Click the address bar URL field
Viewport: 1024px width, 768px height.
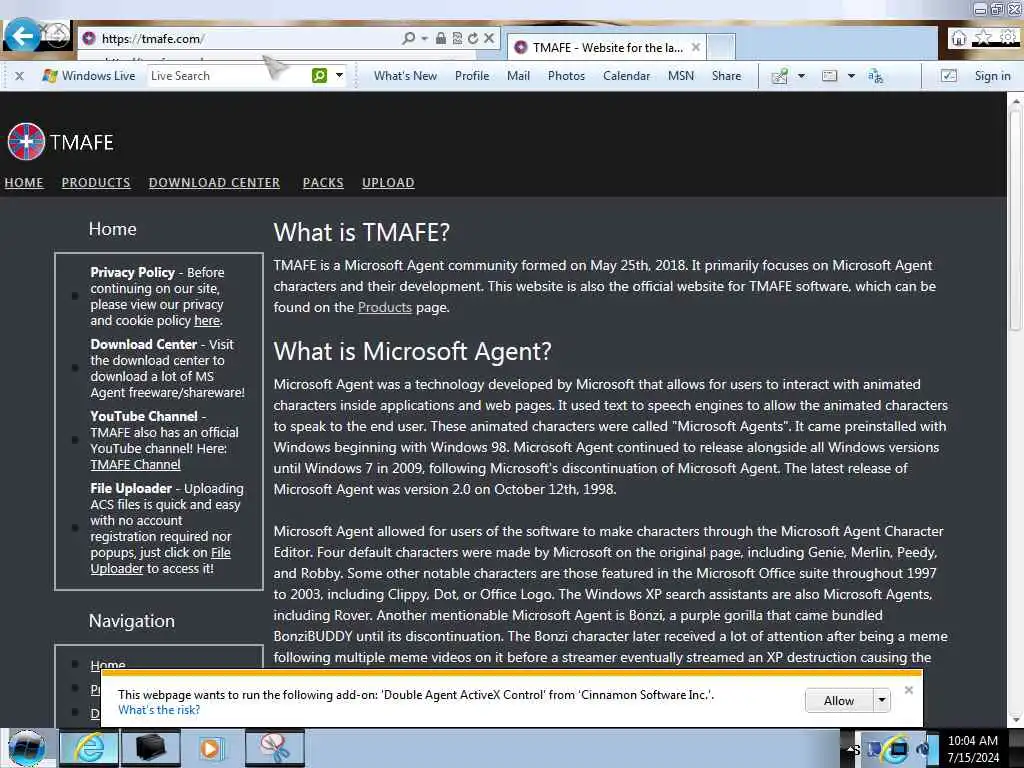pyautogui.click(x=248, y=39)
